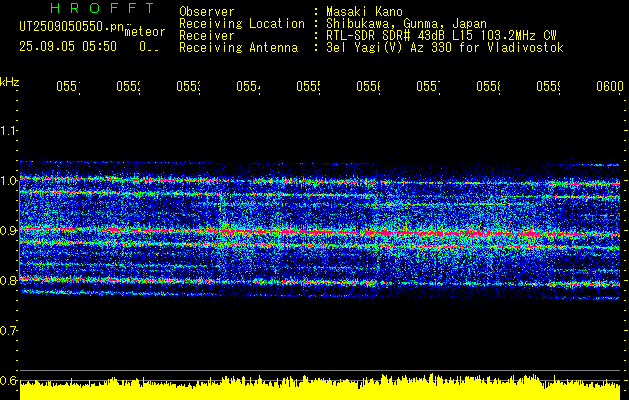Click the 0552 time marker
629x400 pixels.
point(128,86)
